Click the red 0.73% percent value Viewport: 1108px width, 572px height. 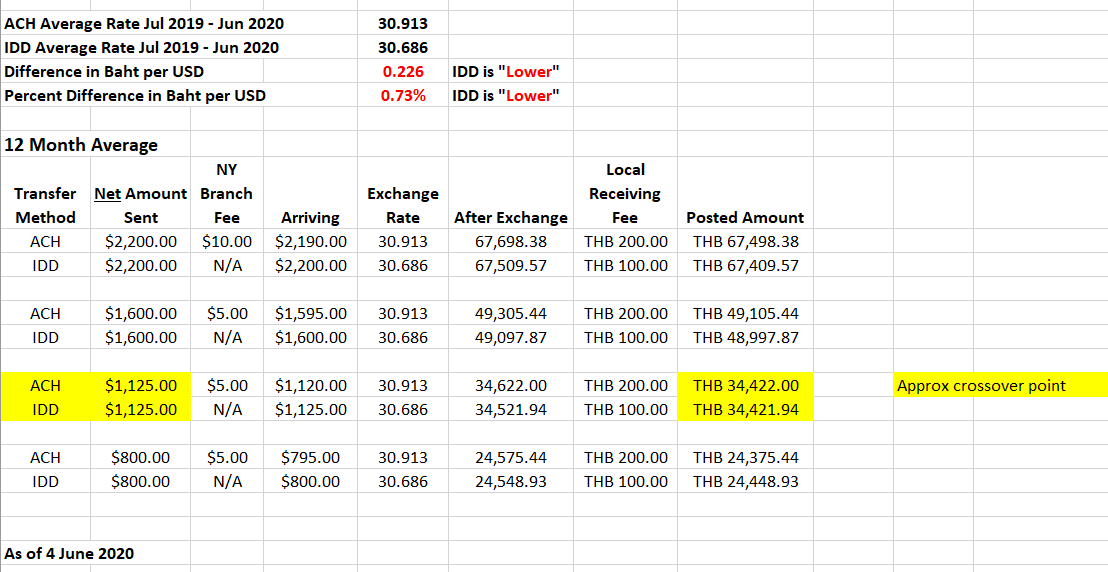(403, 96)
